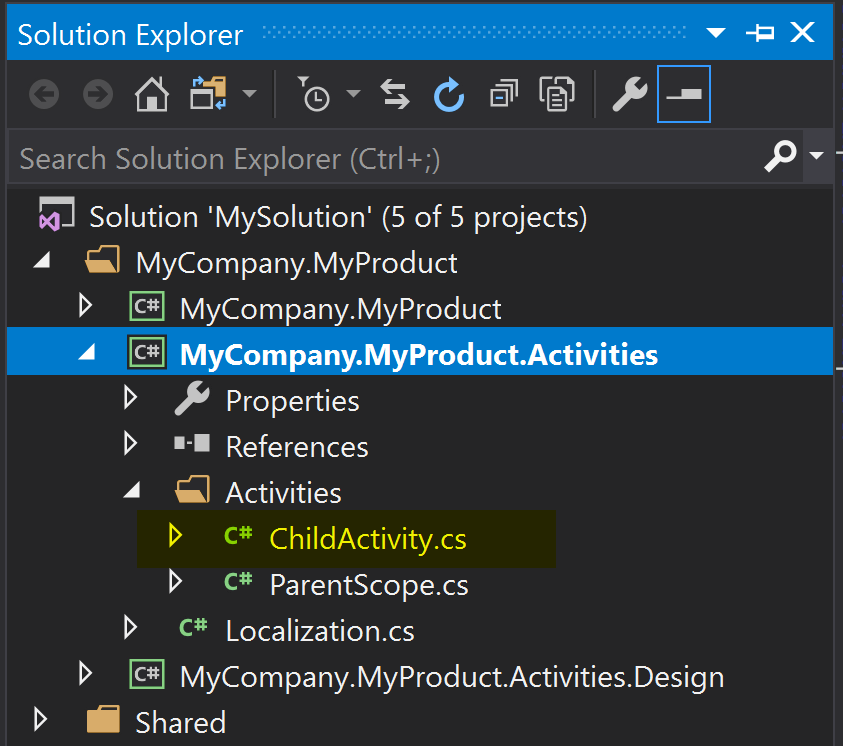Open Solution Explorer window position menu
The image size is (843, 746).
click(x=716, y=34)
